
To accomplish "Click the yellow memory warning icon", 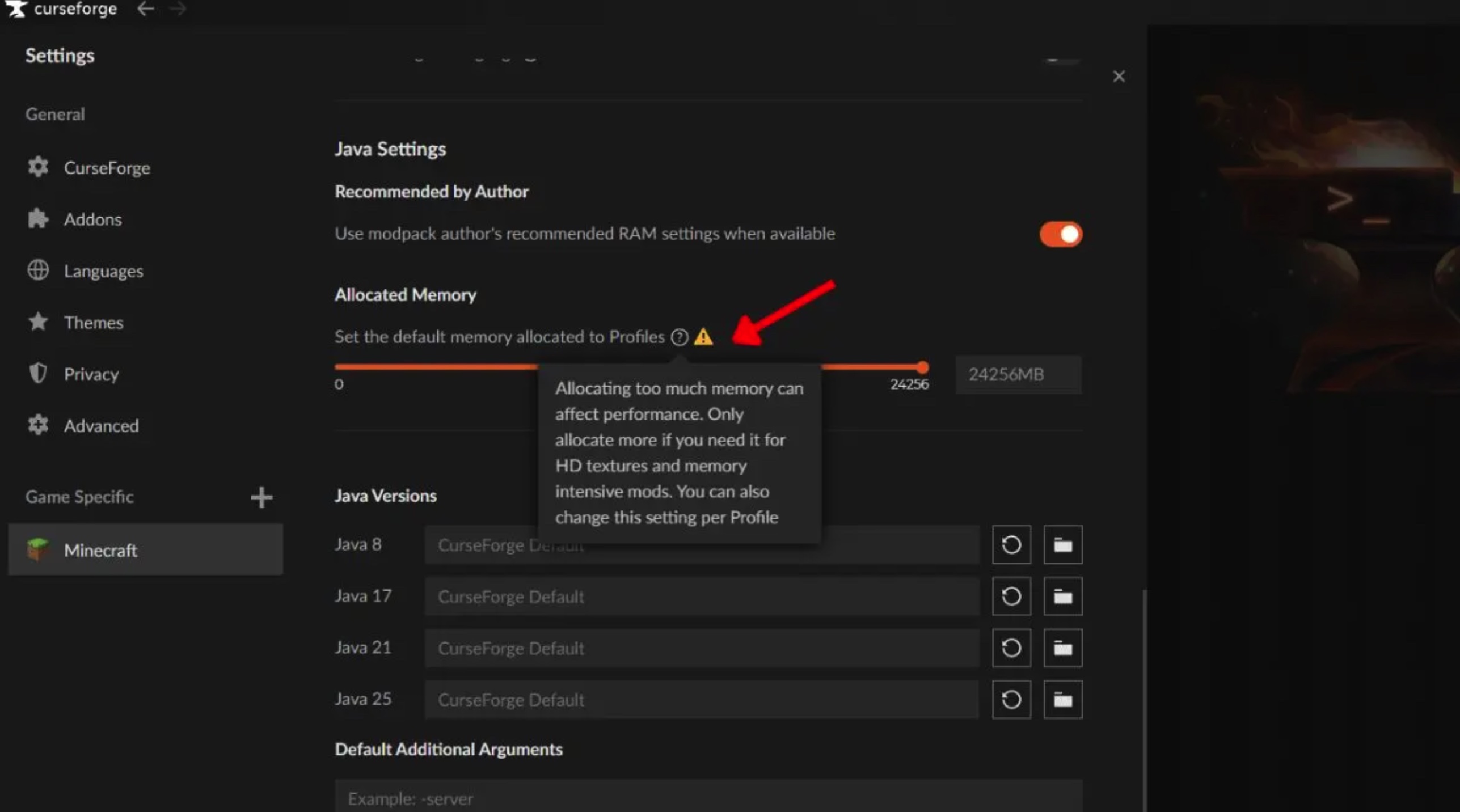I will [x=703, y=337].
